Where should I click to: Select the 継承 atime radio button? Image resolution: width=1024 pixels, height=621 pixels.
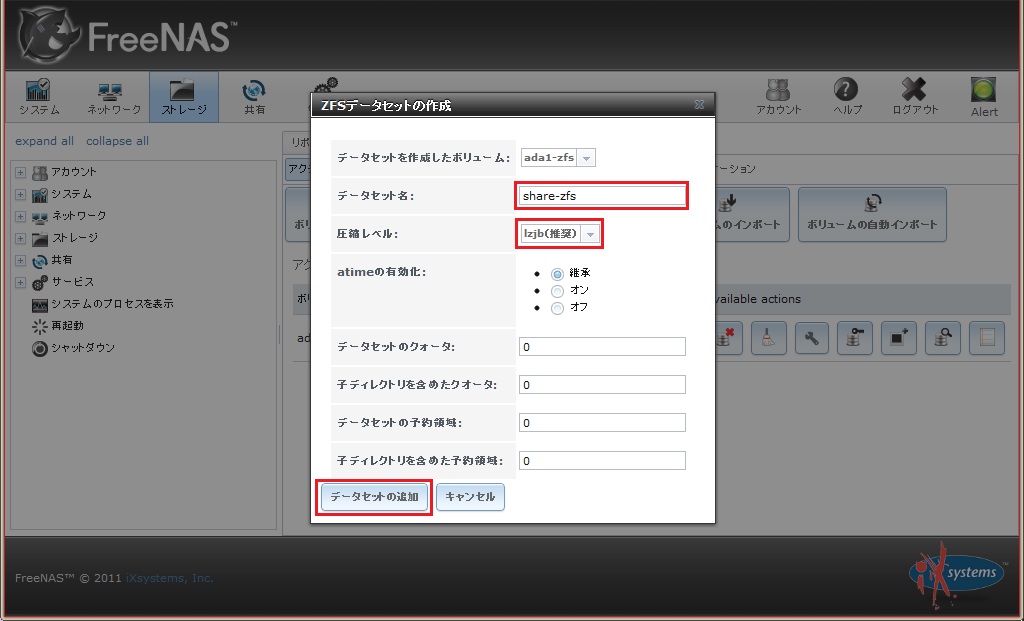(557, 274)
